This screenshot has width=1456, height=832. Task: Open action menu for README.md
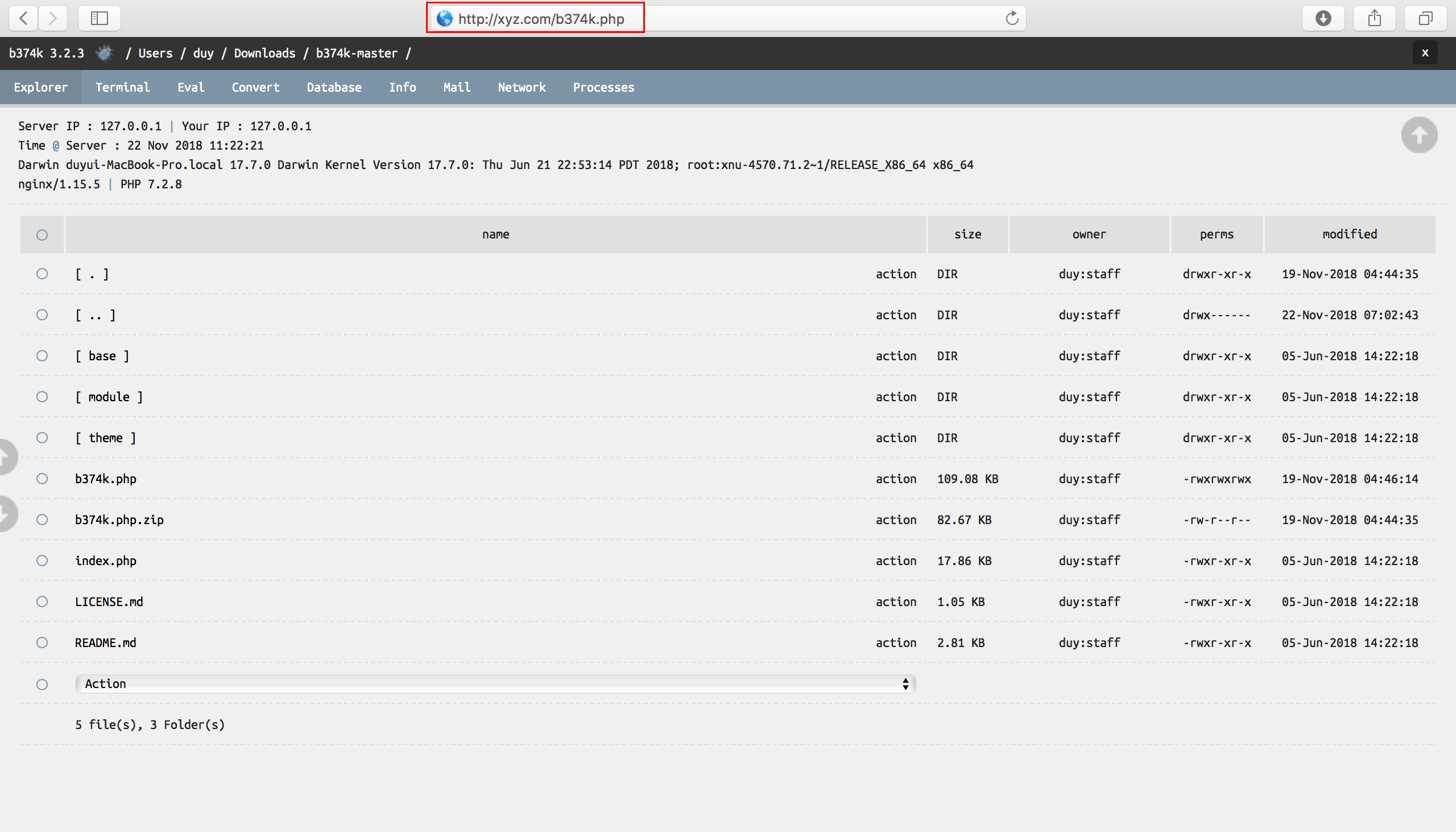pyautogui.click(x=896, y=644)
